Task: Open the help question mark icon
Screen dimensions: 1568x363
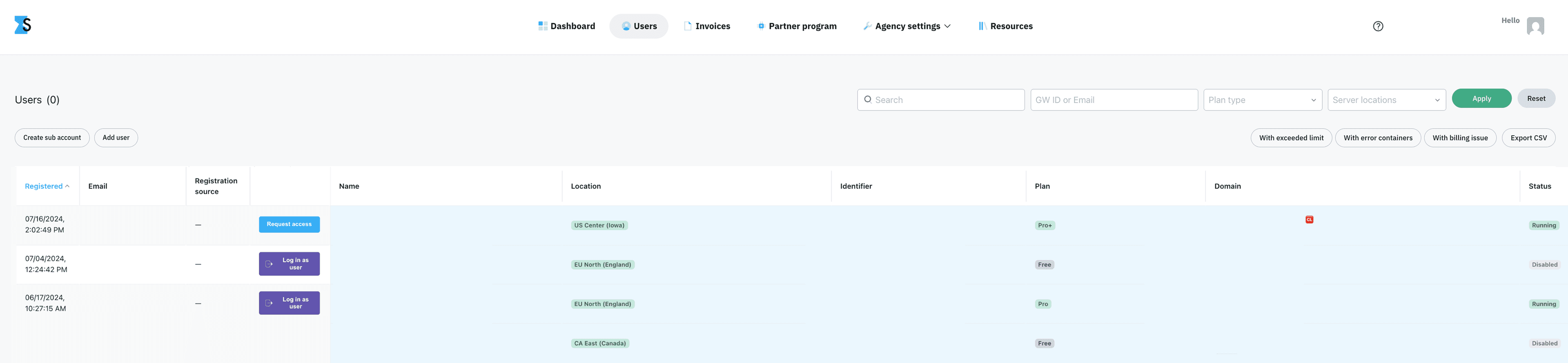Action: pos(1378,26)
